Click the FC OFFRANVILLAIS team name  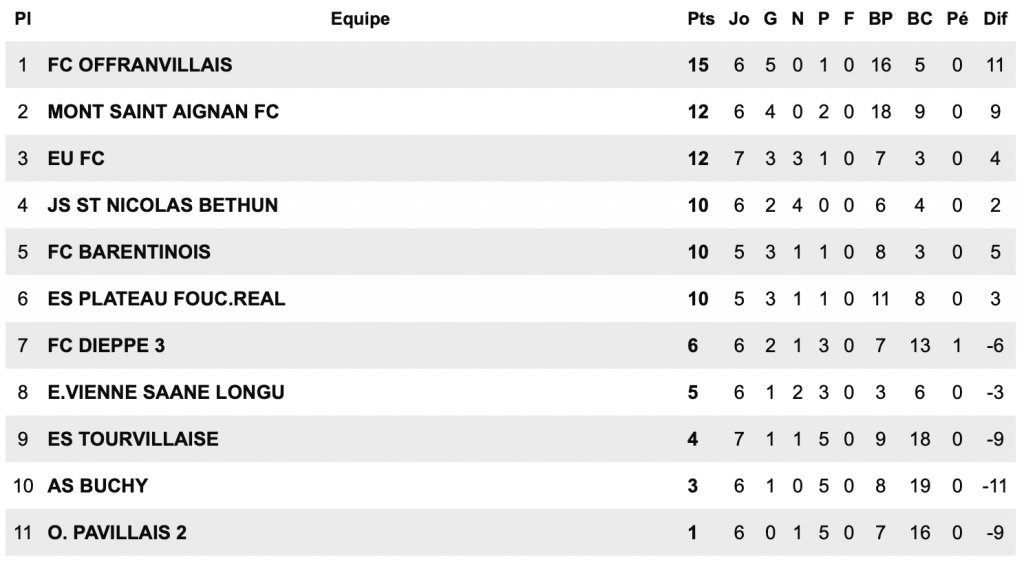140,65
